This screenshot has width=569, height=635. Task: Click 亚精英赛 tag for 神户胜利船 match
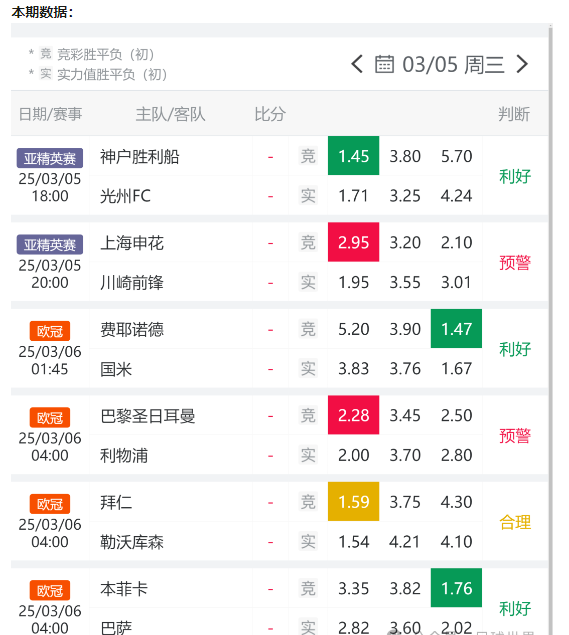tap(50, 158)
